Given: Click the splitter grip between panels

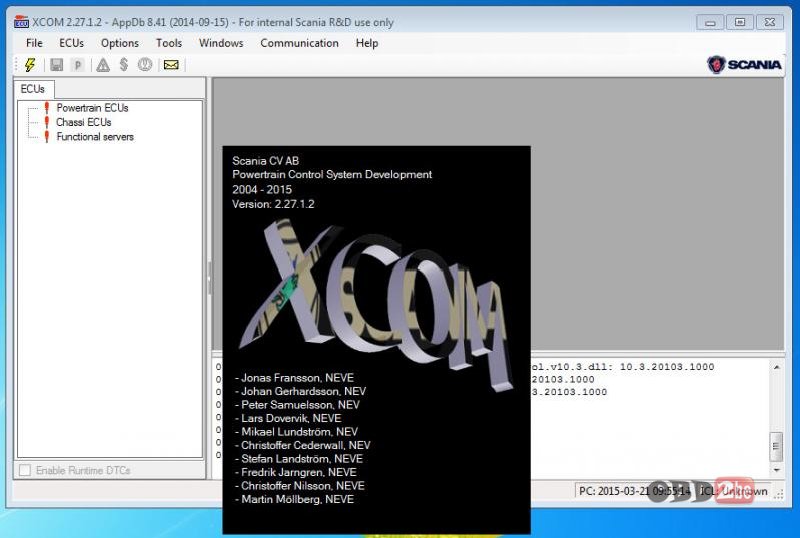Looking at the screenshot, I should click(209, 278).
